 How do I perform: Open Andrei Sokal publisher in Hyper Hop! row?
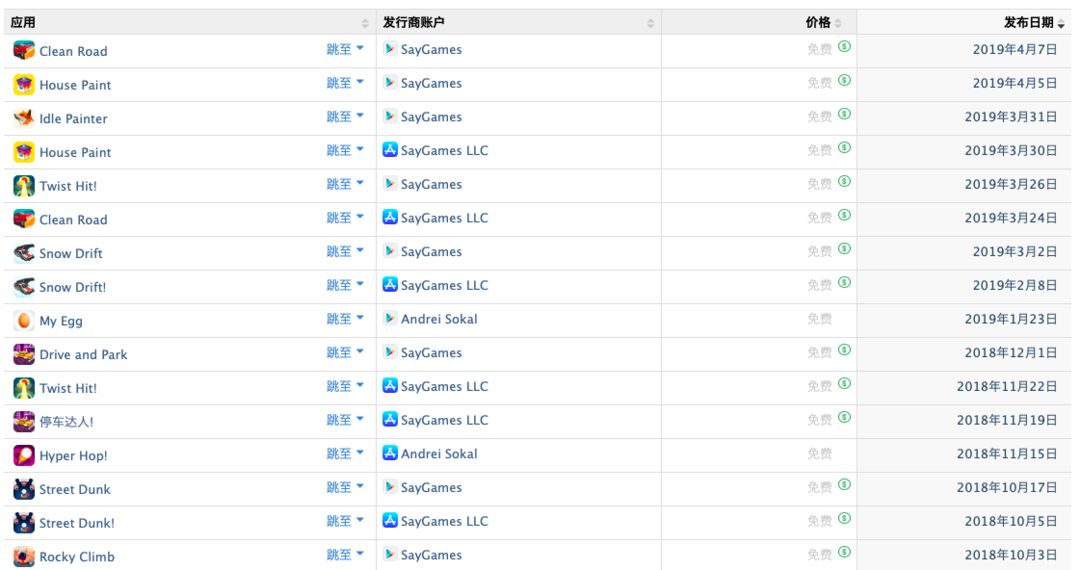coord(439,454)
